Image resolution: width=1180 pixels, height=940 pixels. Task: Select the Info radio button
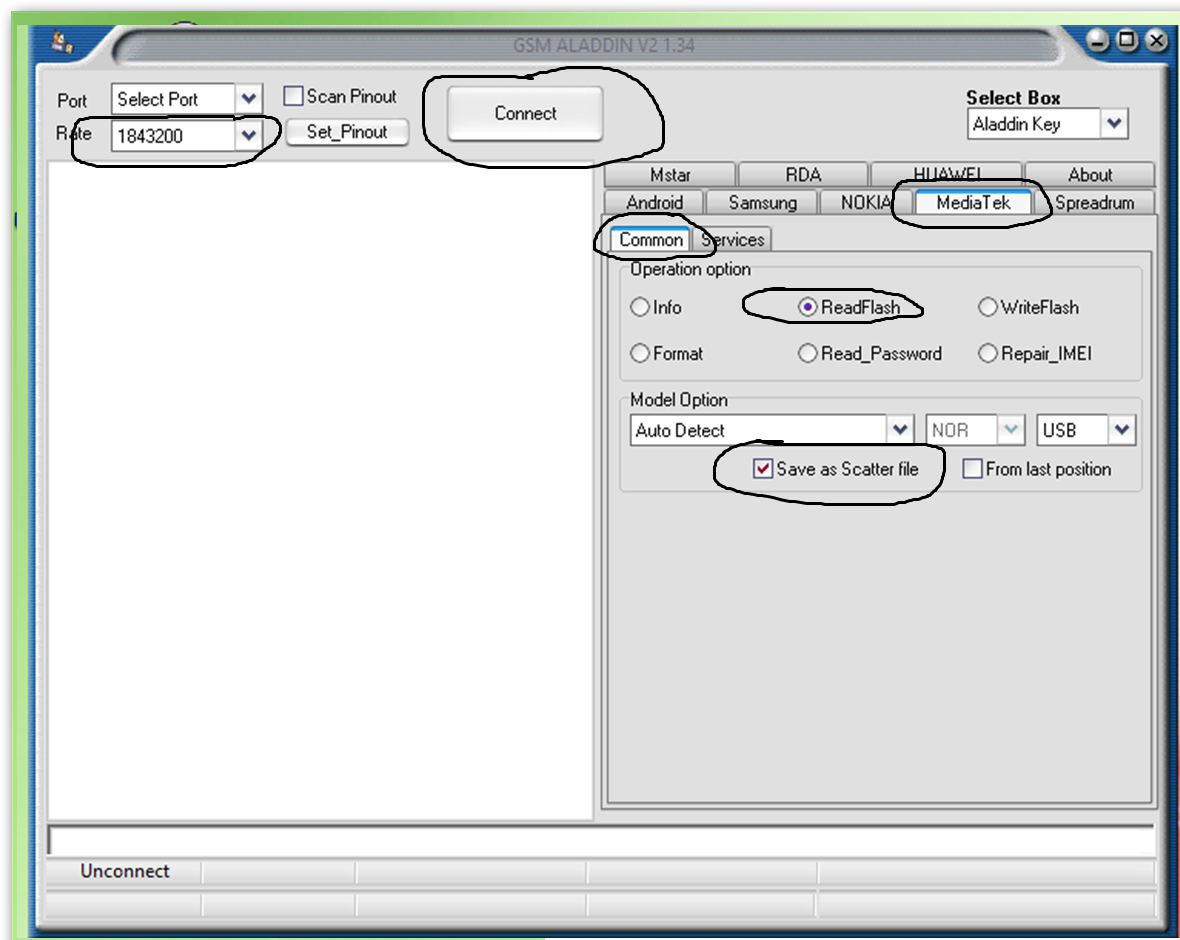(x=640, y=308)
